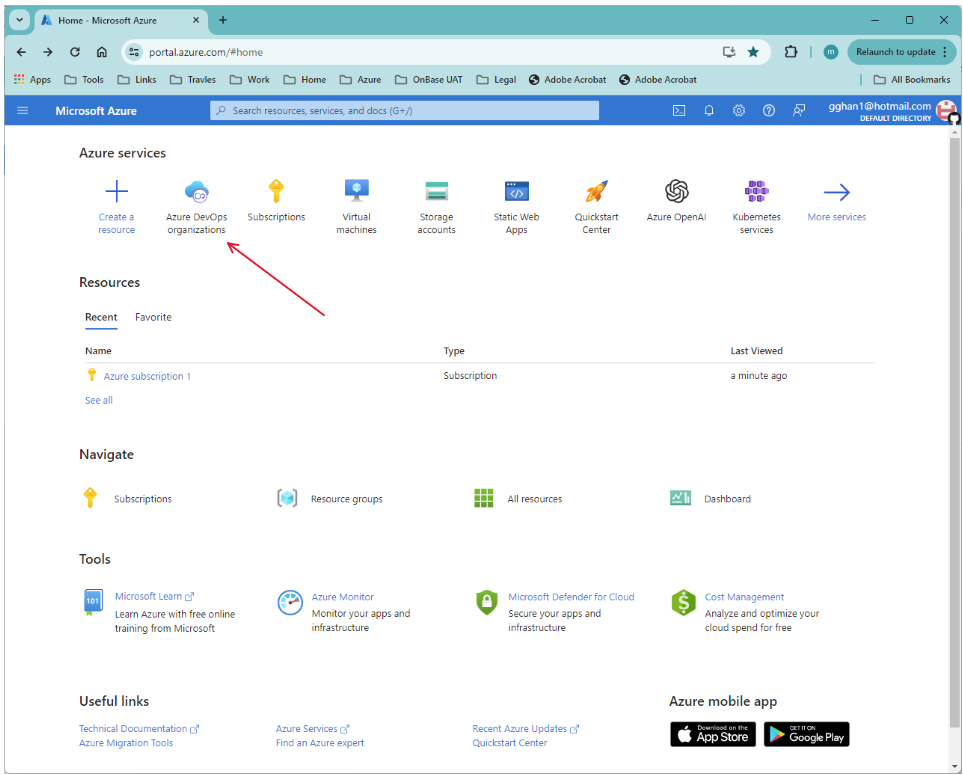Image resolution: width=963 pixels, height=775 pixels.
Task: Open the portal hamburger menu
Action: (x=22, y=110)
